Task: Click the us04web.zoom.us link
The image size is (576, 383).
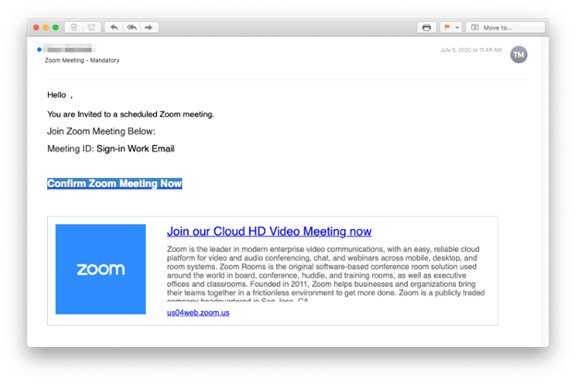Action: tap(198, 312)
